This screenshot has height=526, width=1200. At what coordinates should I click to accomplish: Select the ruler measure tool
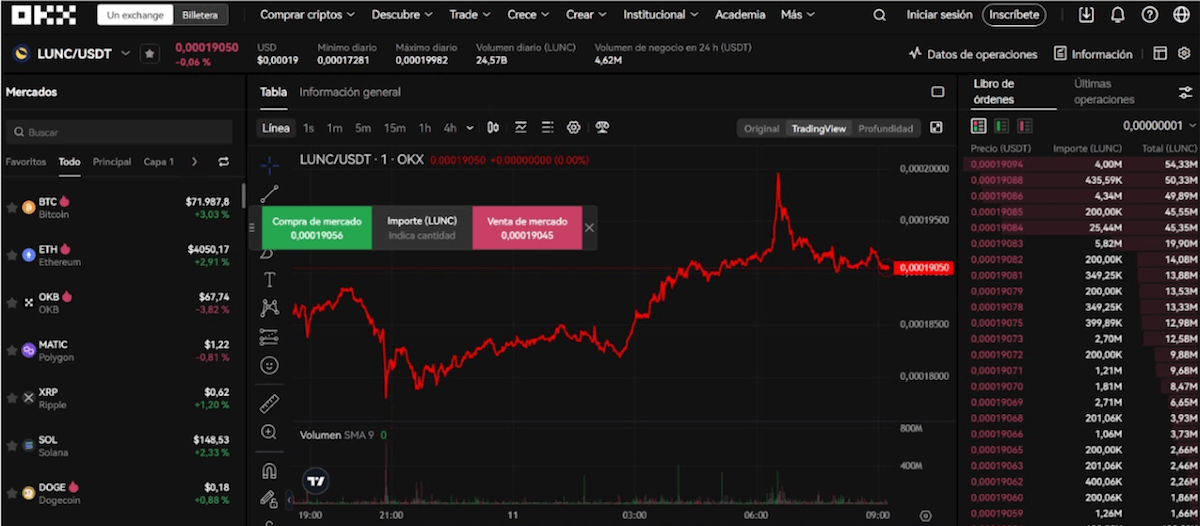point(269,404)
